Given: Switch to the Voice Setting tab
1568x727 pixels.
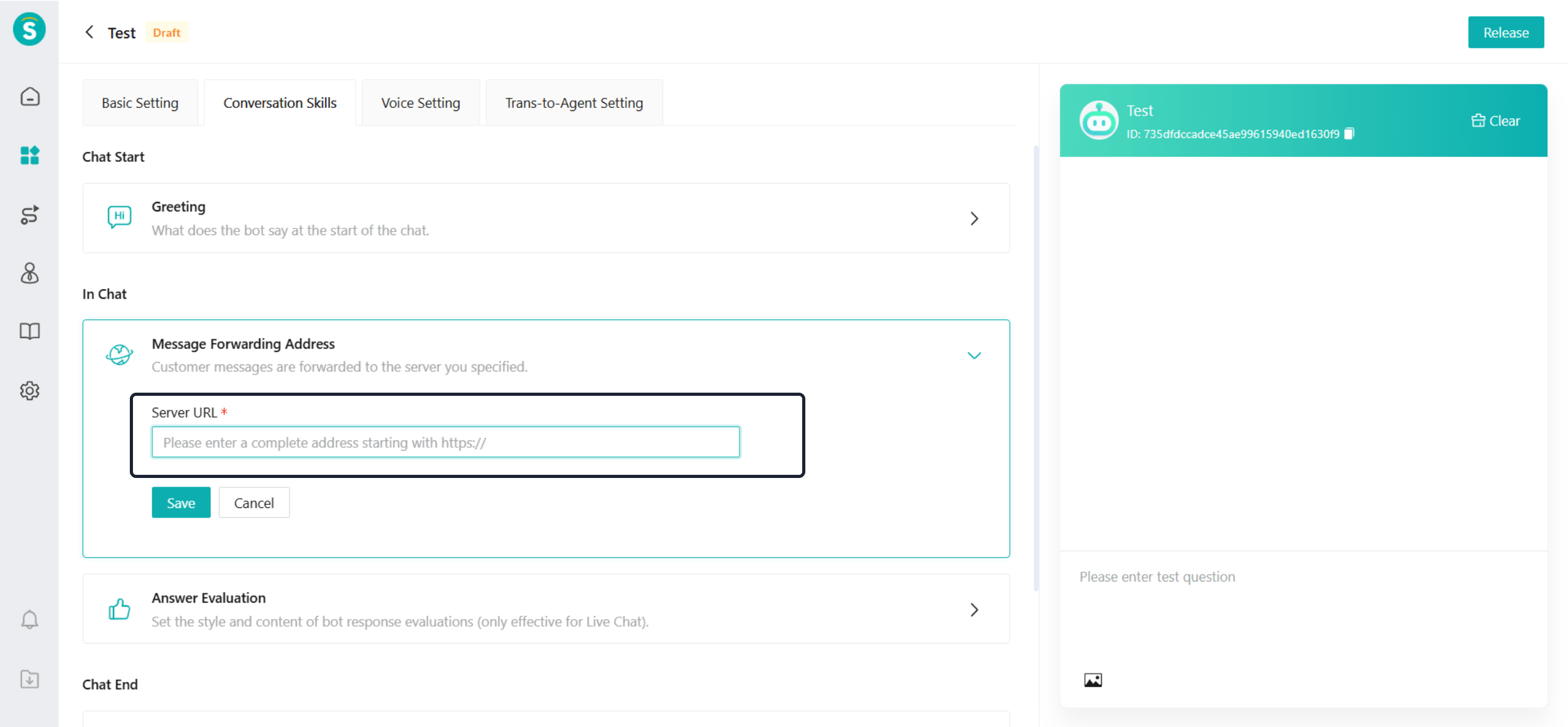Looking at the screenshot, I should (x=420, y=103).
